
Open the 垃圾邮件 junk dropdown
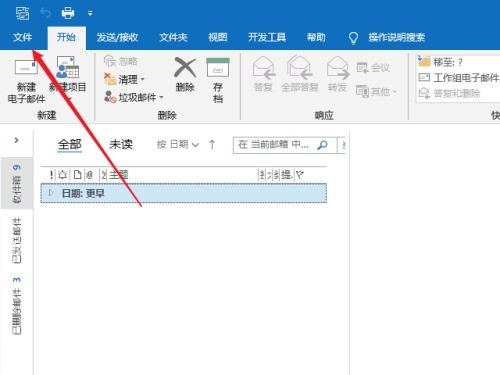[x=134, y=97]
